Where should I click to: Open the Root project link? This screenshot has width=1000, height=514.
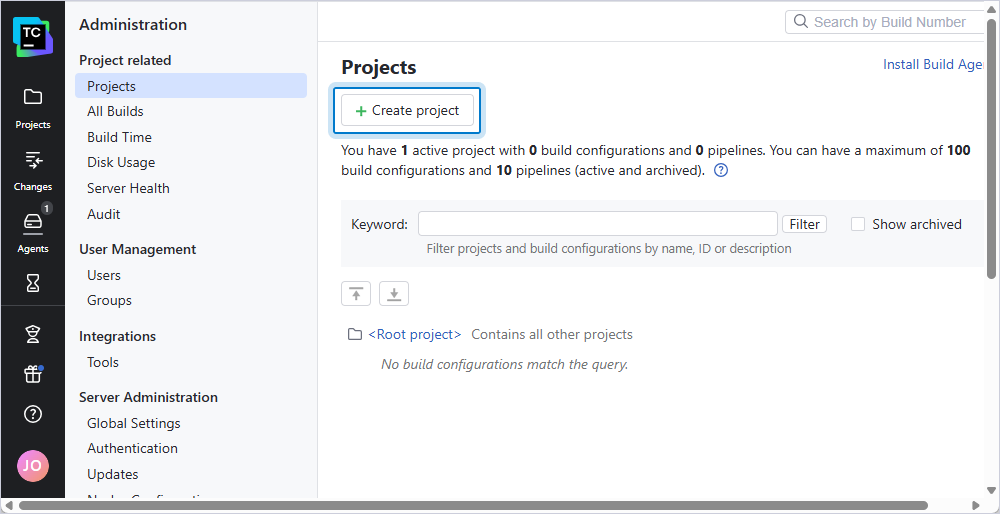pos(415,334)
